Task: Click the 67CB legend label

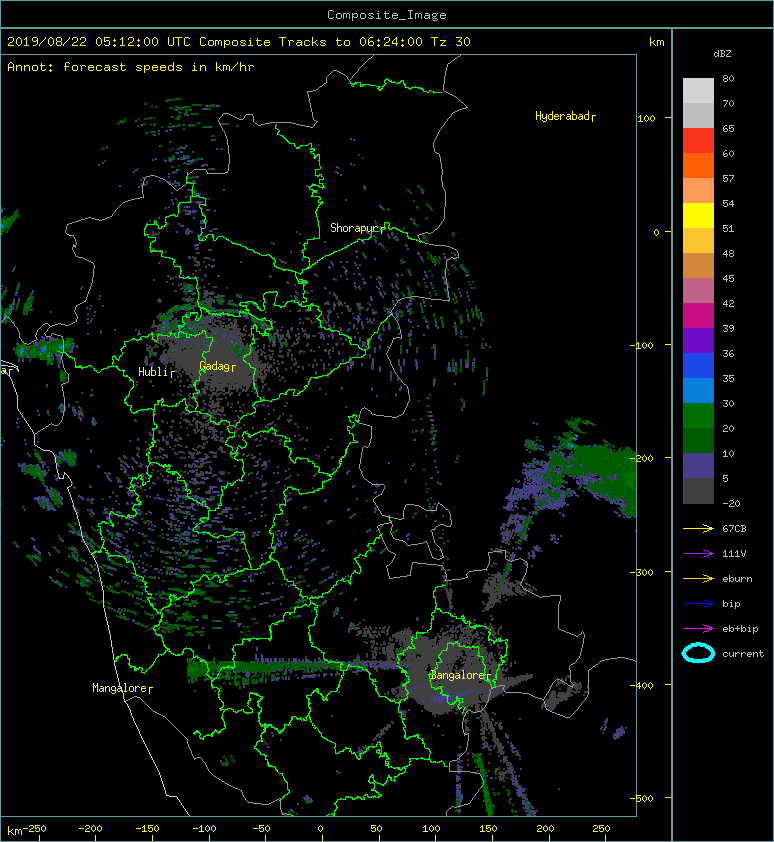Action: pos(734,528)
